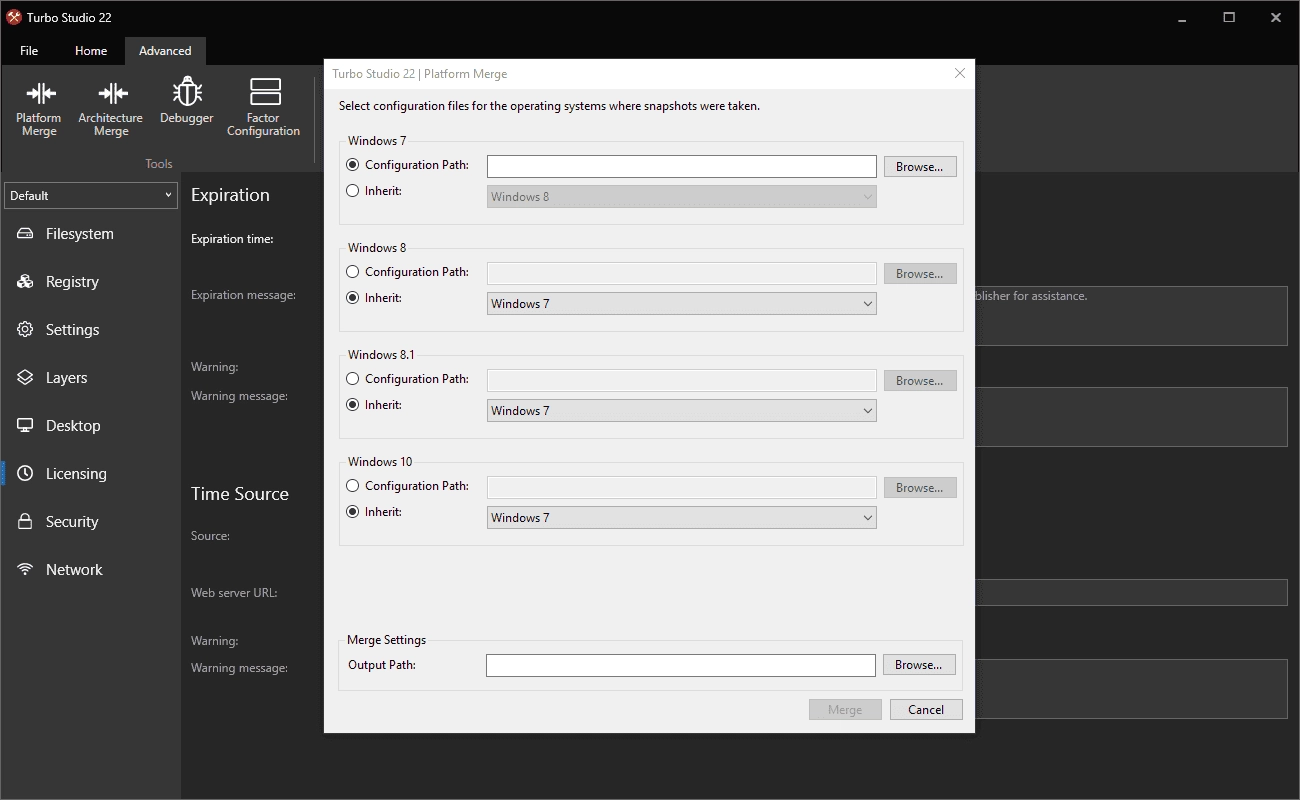
Task: Open the Architecture Merge tool
Action: coord(111,109)
